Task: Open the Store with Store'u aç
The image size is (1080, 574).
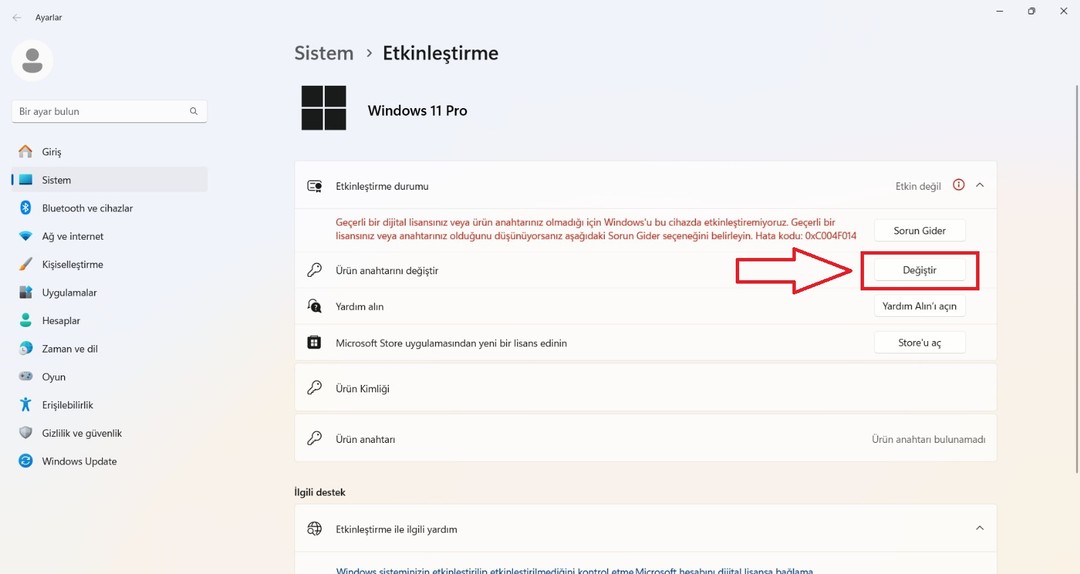Action: point(920,342)
